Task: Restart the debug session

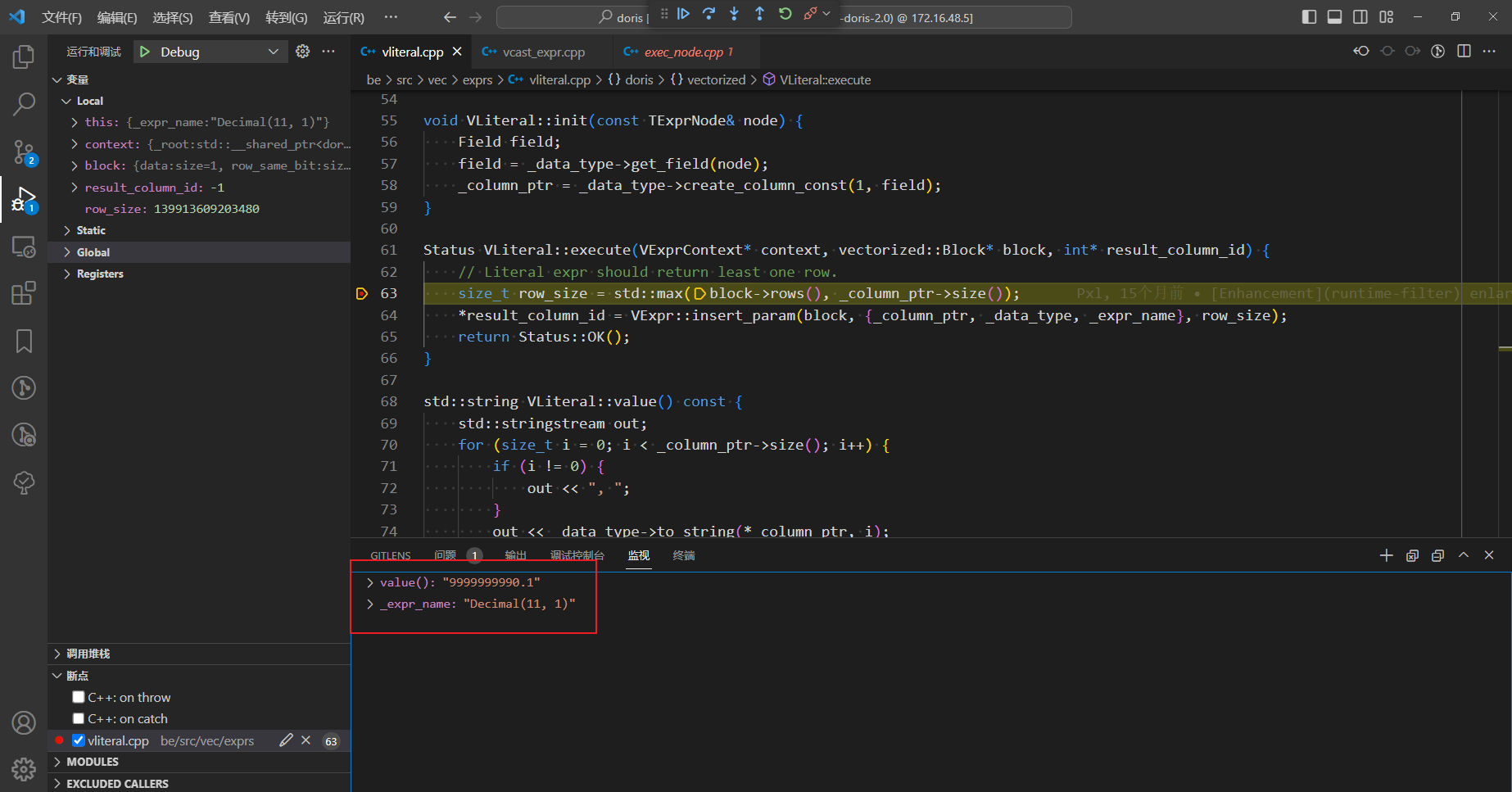Action: pyautogui.click(x=785, y=14)
